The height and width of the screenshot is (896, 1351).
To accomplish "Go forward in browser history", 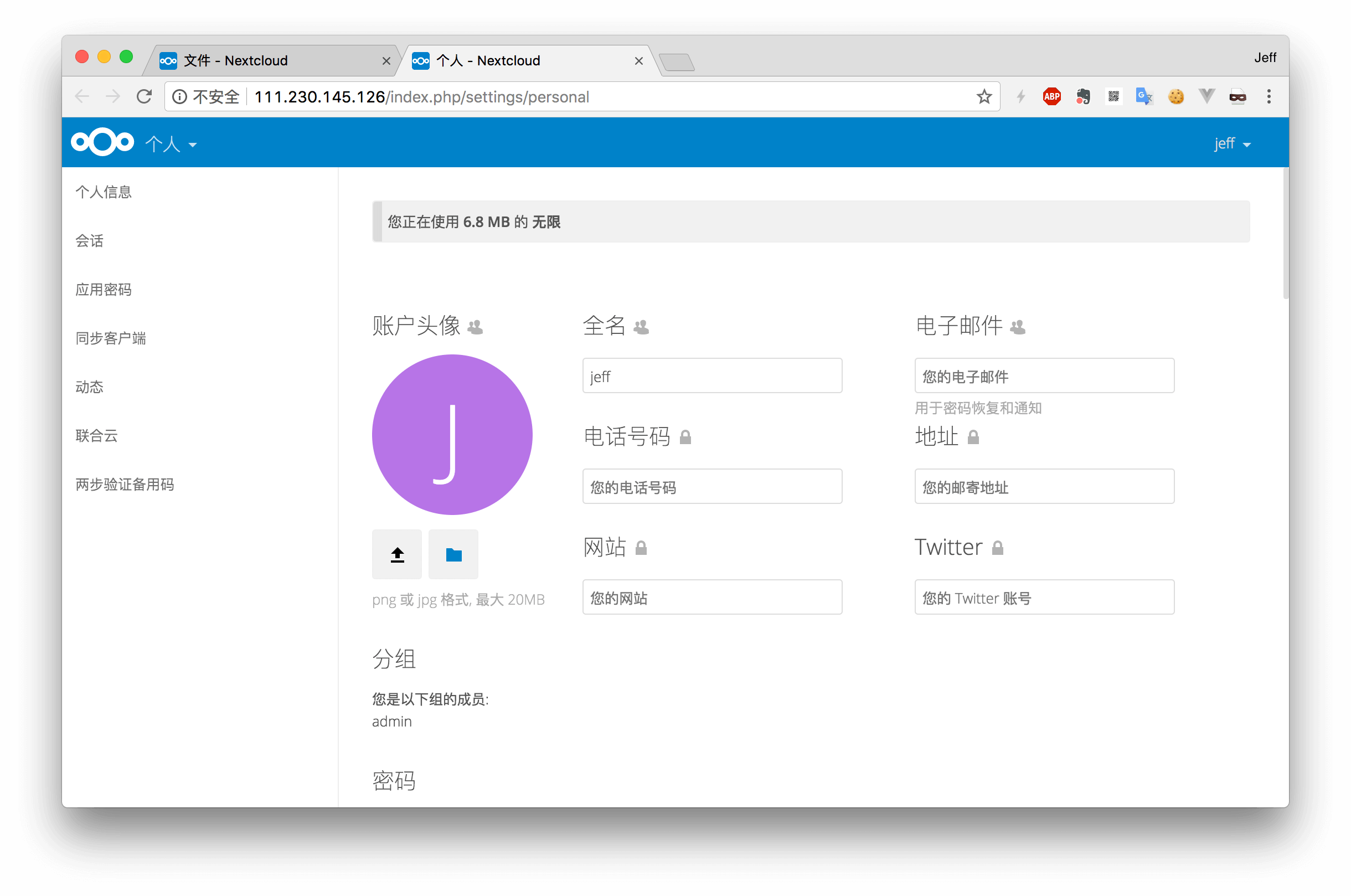I will 113,96.
